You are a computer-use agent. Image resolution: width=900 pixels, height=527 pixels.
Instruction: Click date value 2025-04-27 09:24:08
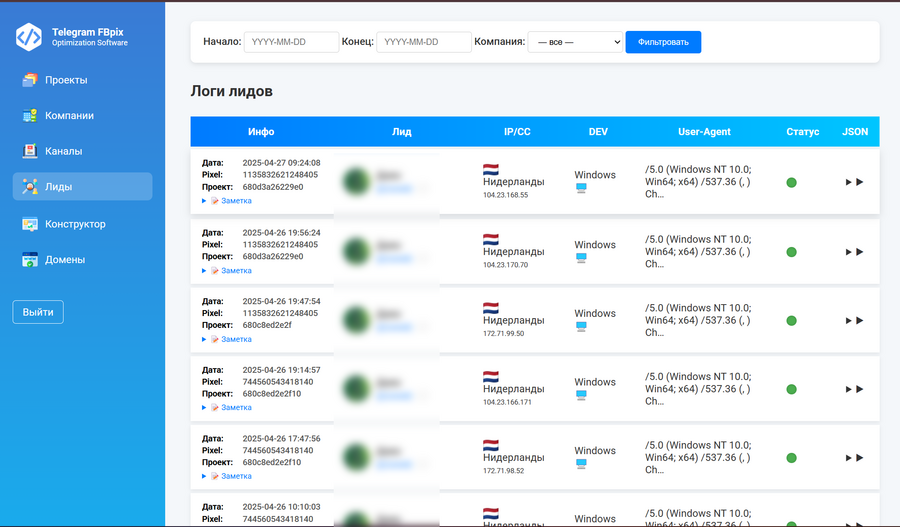click(x=281, y=163)
